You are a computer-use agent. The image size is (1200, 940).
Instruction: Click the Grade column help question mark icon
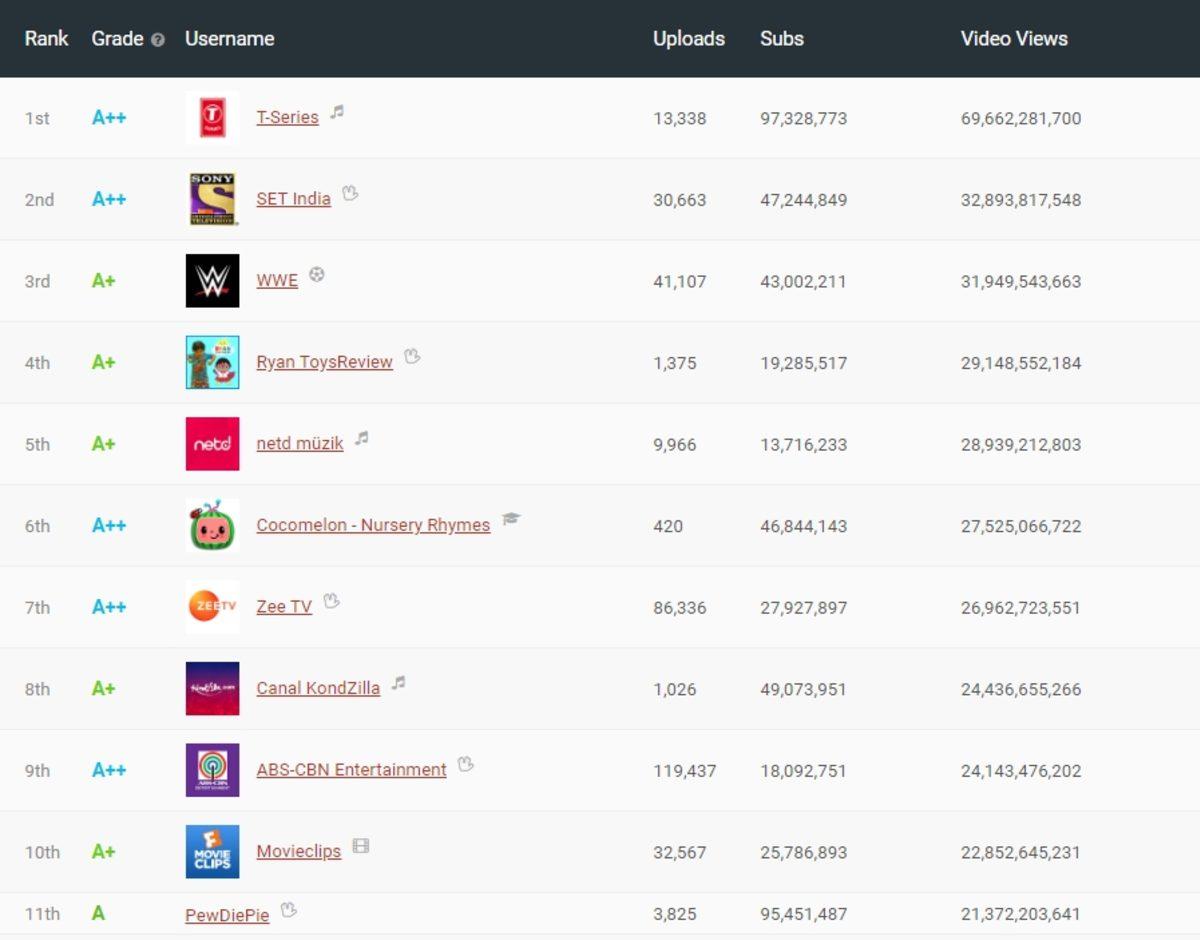point(156,39)
